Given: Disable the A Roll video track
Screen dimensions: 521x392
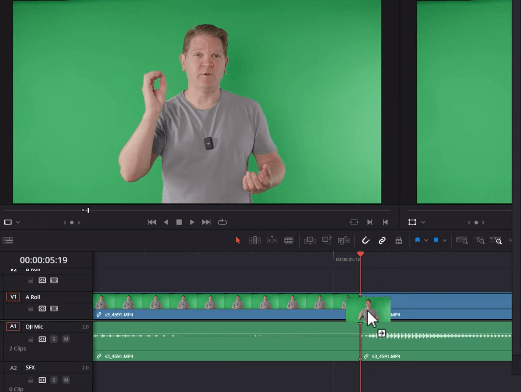Looking at the screenshot, I should point(54,309).
